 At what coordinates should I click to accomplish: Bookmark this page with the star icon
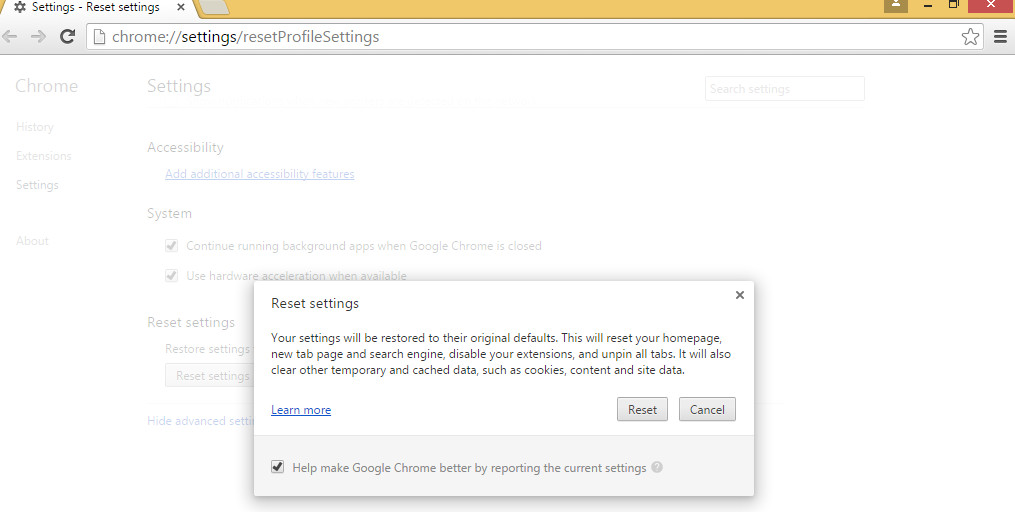pyautogui.click(x=970, y=37)
